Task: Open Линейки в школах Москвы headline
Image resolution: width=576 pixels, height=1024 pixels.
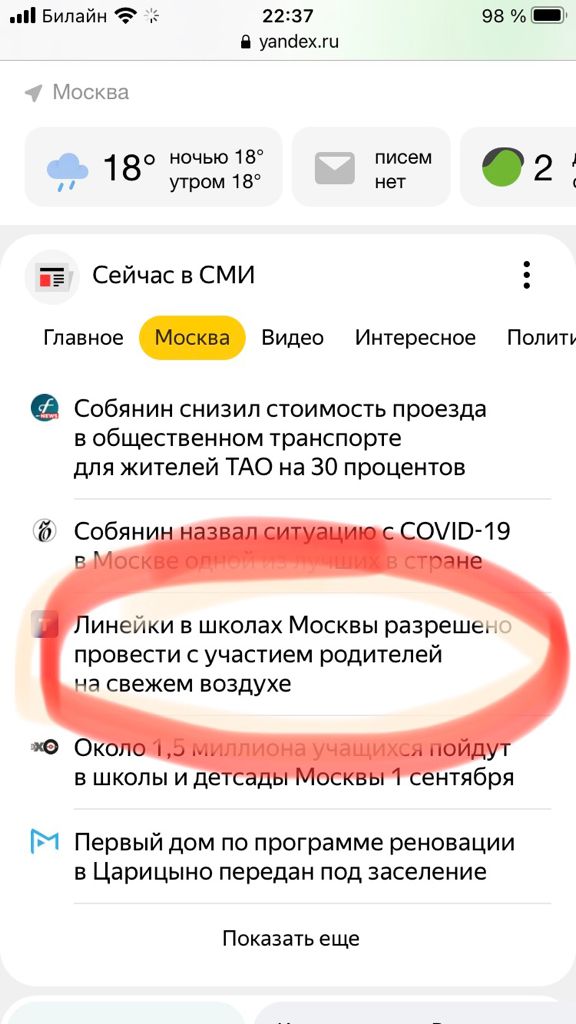Action: pyautogui.click(x=292, y=655)
